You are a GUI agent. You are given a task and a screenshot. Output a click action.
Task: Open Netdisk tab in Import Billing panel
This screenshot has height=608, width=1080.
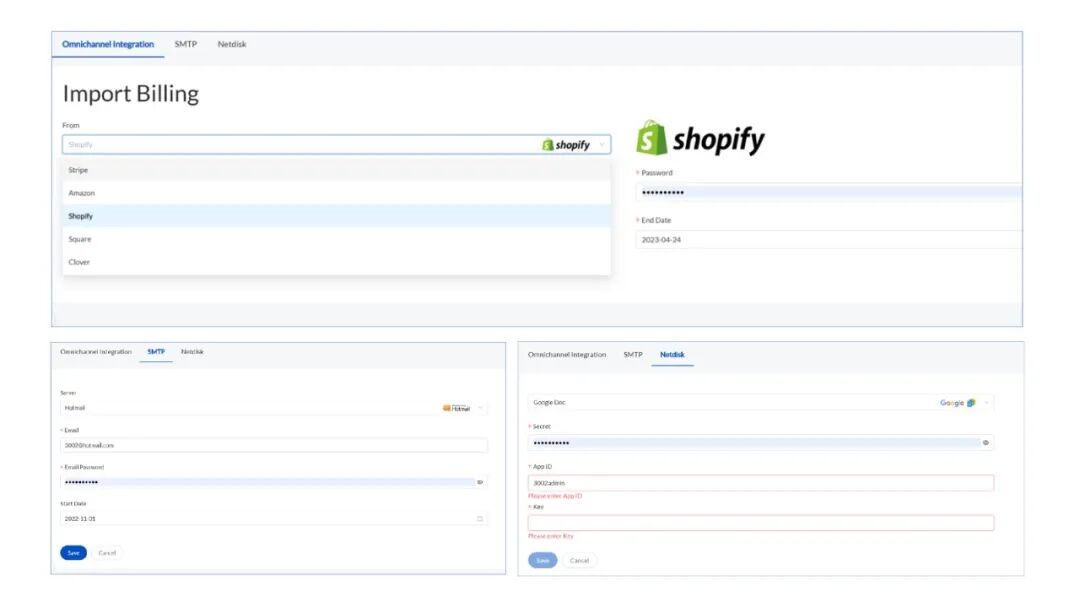pos(231,44)
